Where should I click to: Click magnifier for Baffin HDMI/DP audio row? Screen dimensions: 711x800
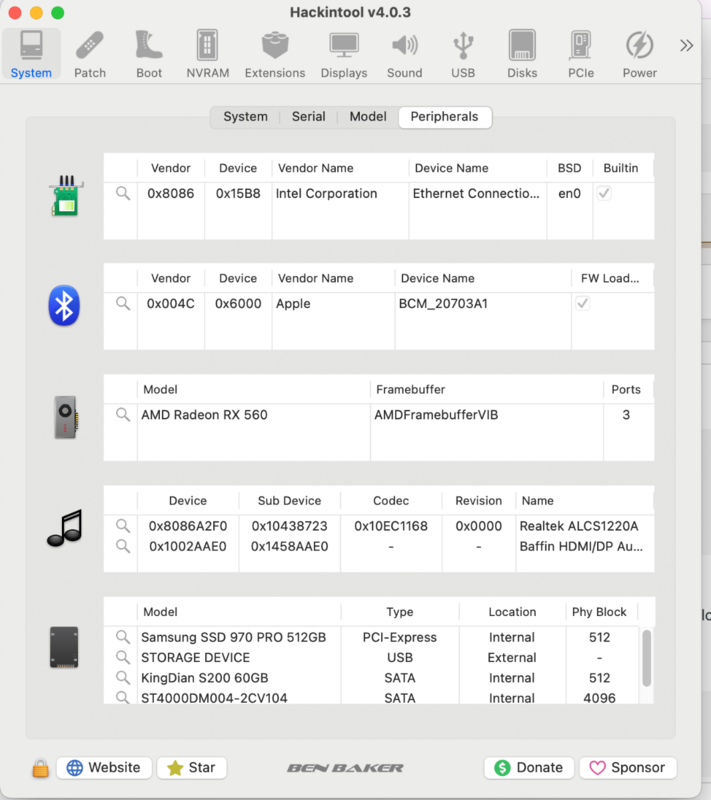[x=123, y=546]
